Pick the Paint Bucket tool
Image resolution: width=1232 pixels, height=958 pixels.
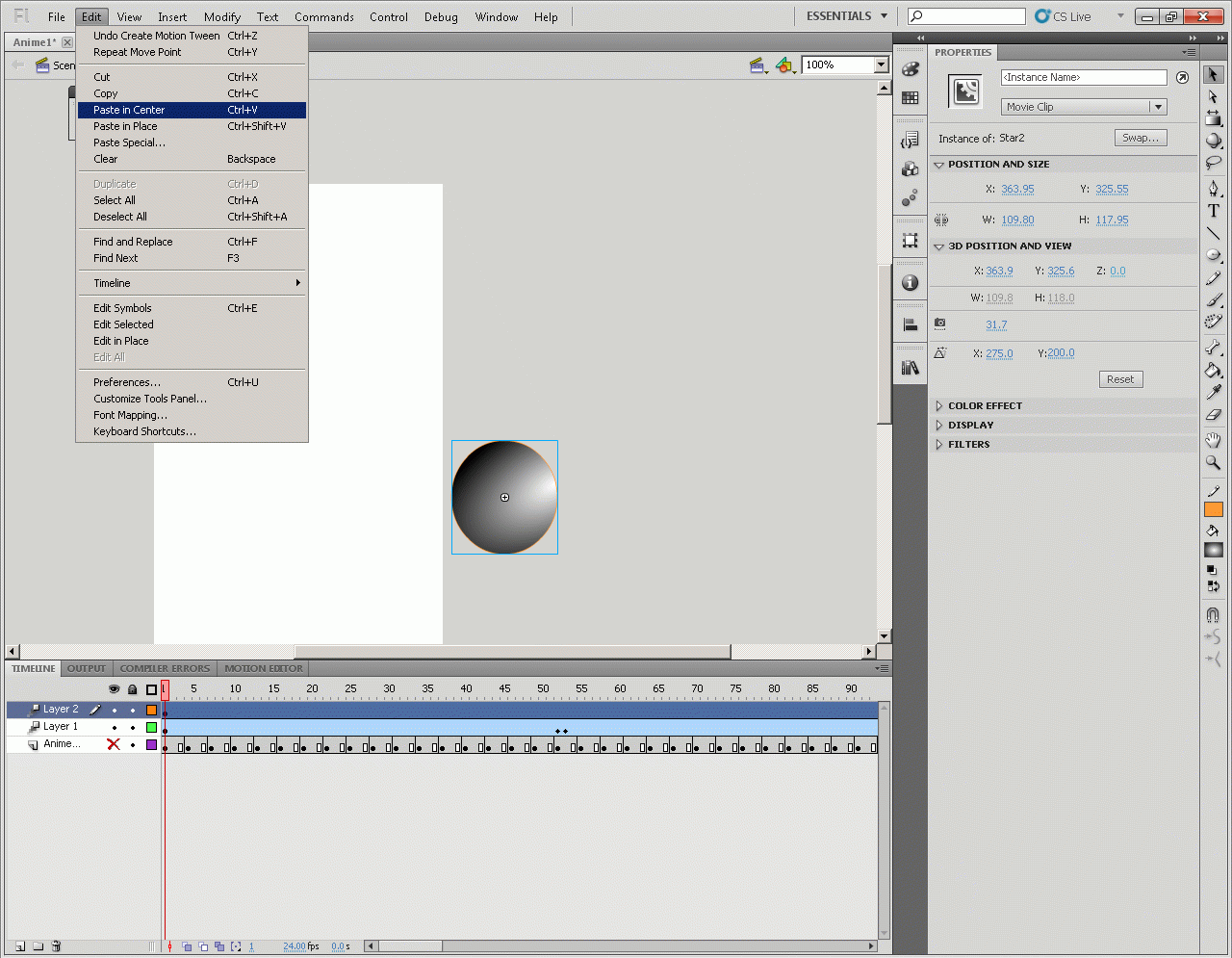pyautogui.click(x=1213, y=370)
